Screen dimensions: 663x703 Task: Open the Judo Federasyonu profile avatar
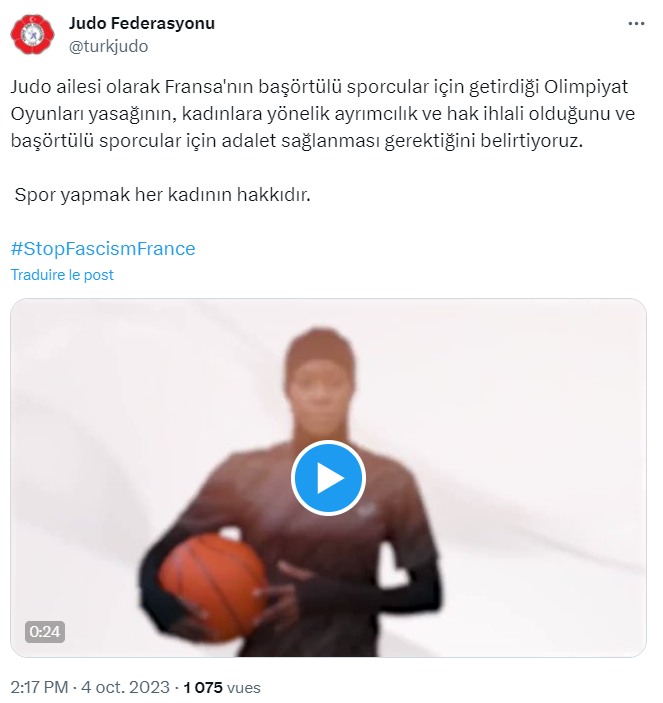[32, 34]
